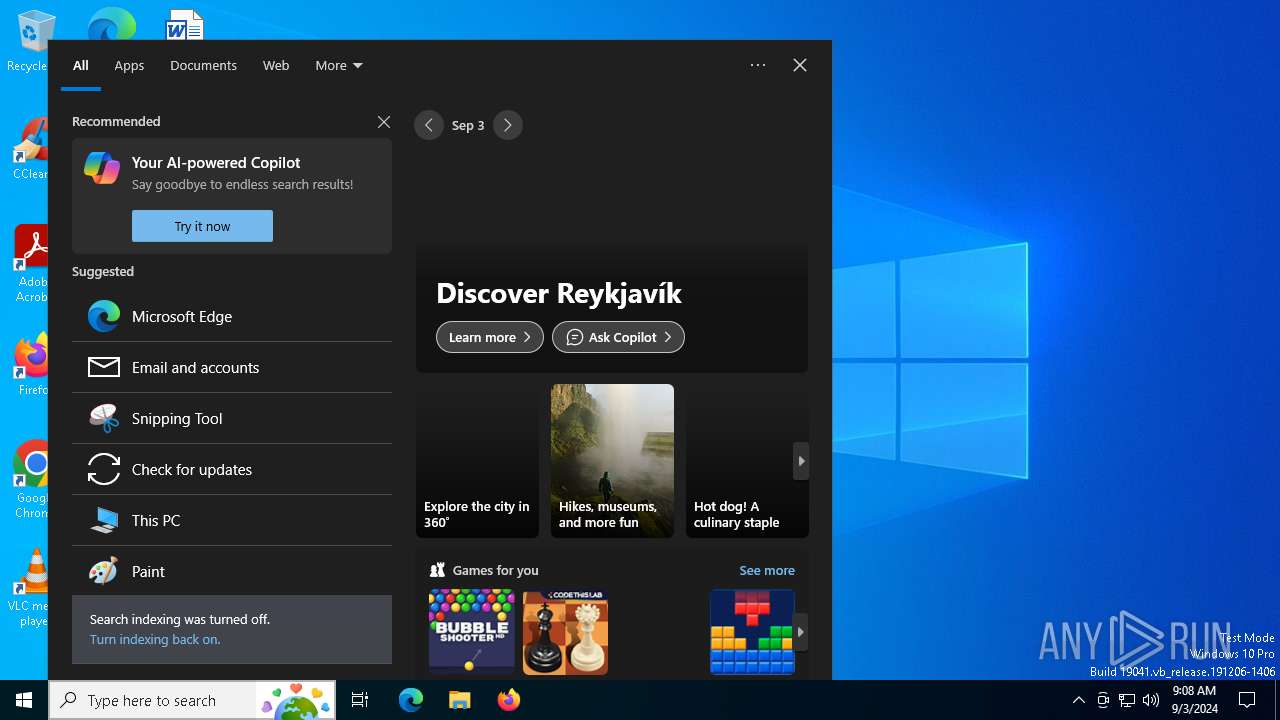Click Turn indexing back on link
Viewport: 1280px width, 720px height.
[x=155, y=639]
